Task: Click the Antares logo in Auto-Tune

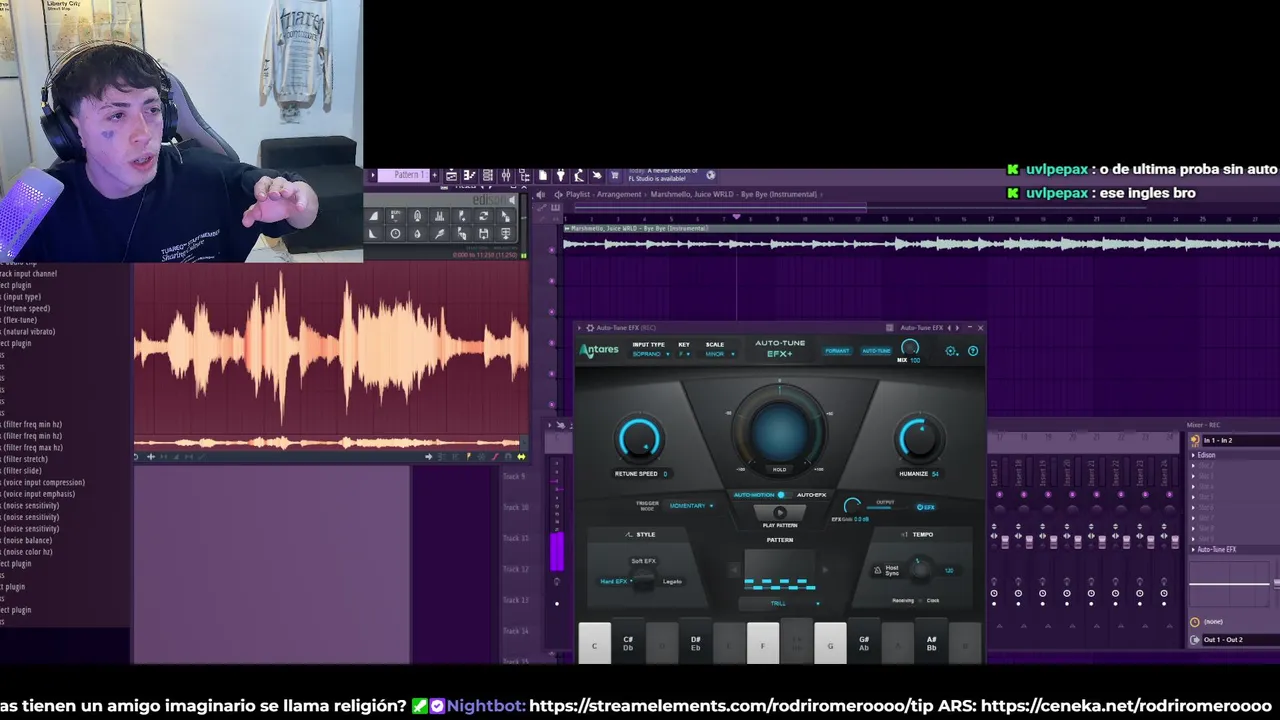Action: point(599,351)
